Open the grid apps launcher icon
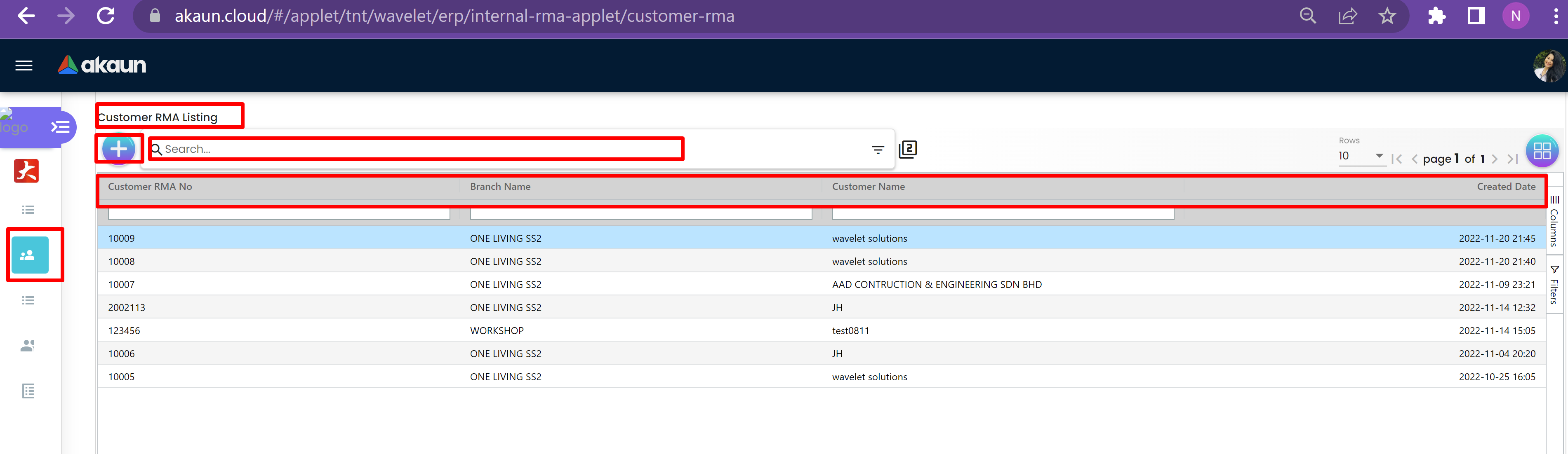This screenshot has height=454, width=1568. [1541, 151]
